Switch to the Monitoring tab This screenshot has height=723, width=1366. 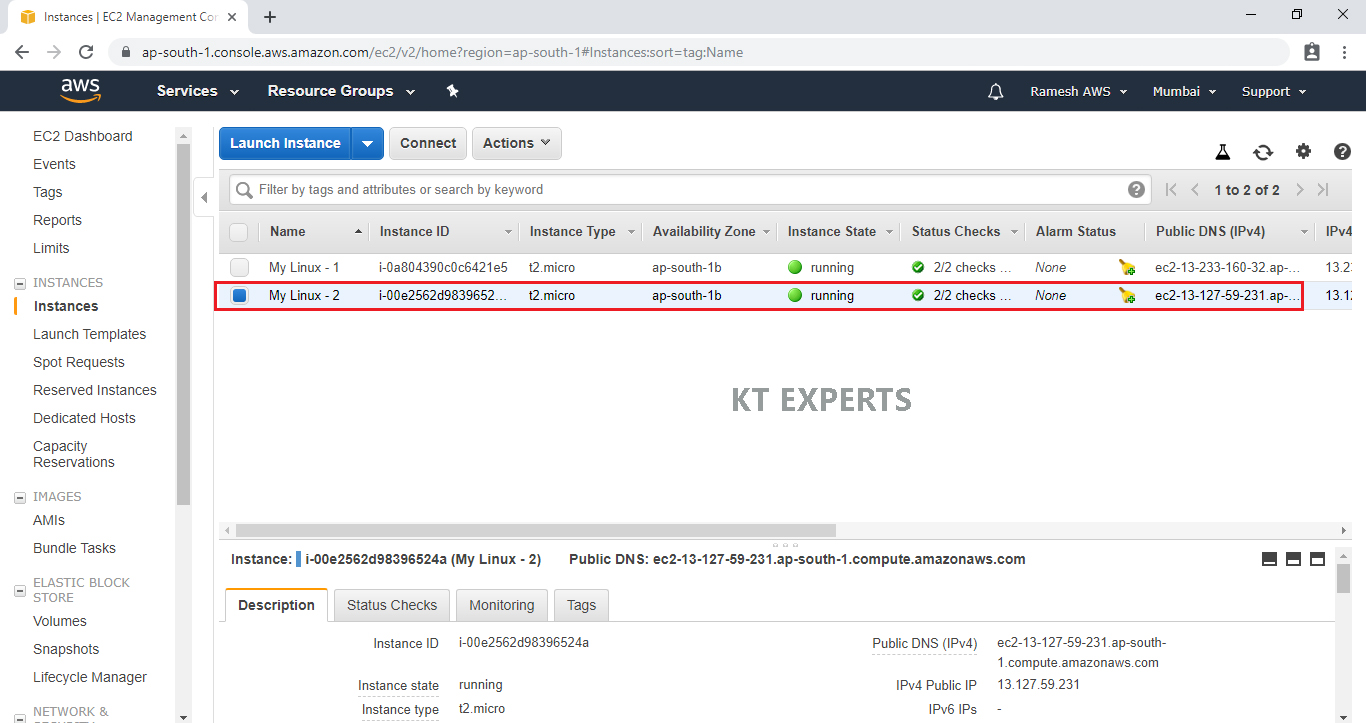coord(502,605)
